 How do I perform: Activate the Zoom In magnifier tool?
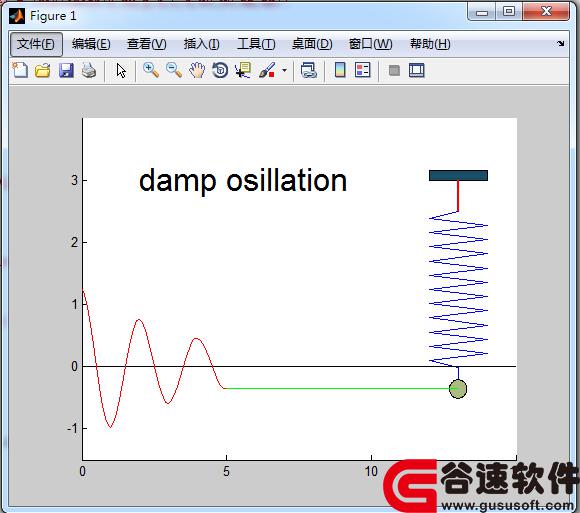[x=151, y=70]
